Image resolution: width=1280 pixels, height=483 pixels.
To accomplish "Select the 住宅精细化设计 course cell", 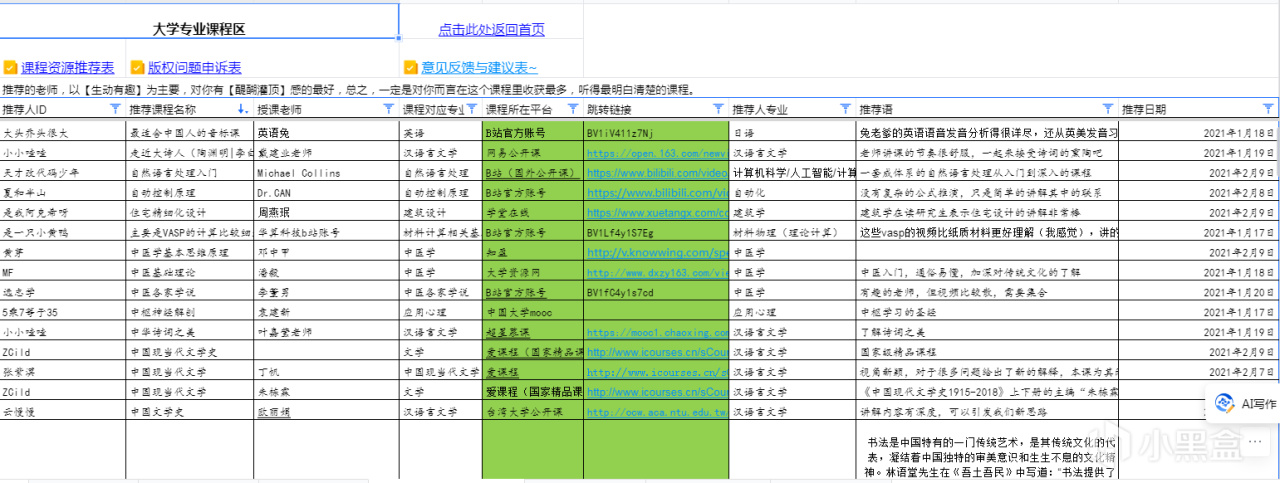I will pos(190,213).
